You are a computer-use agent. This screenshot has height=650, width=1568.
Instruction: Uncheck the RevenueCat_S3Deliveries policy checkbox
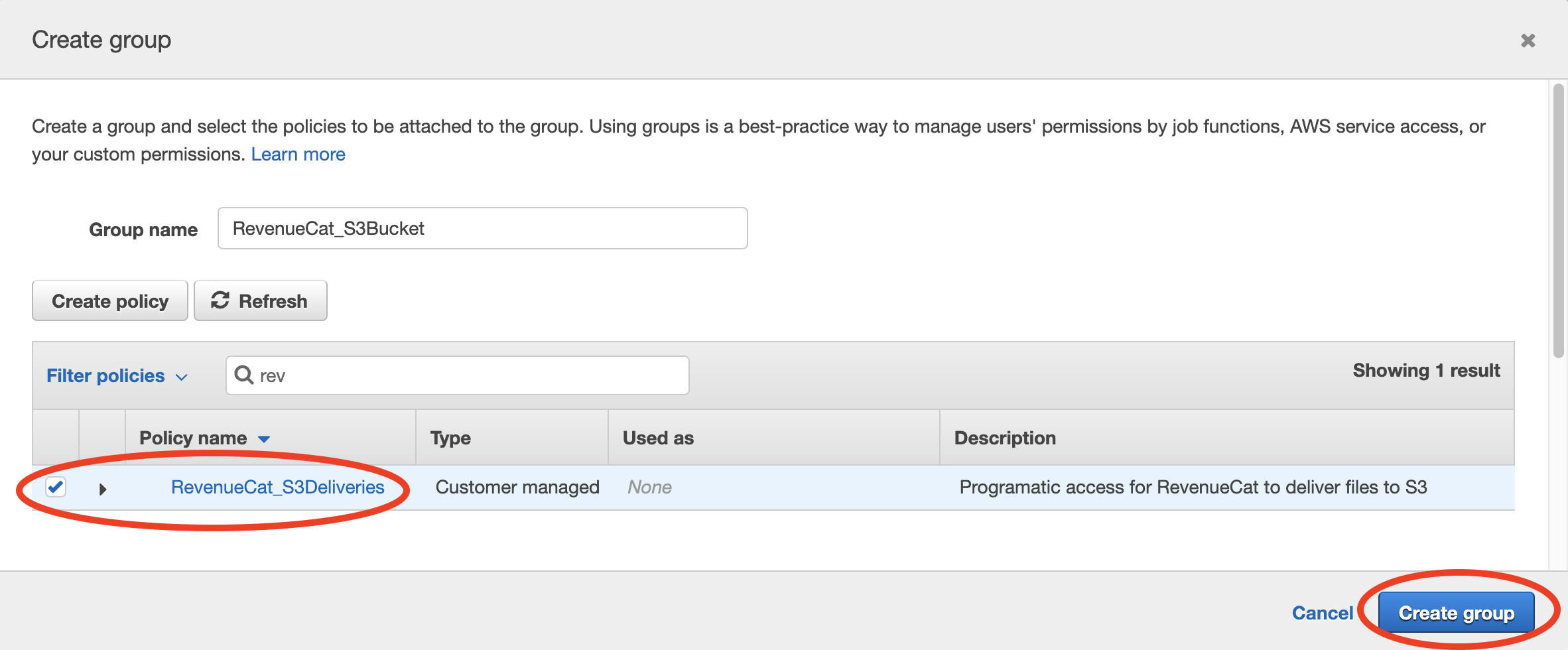[56, 487]
